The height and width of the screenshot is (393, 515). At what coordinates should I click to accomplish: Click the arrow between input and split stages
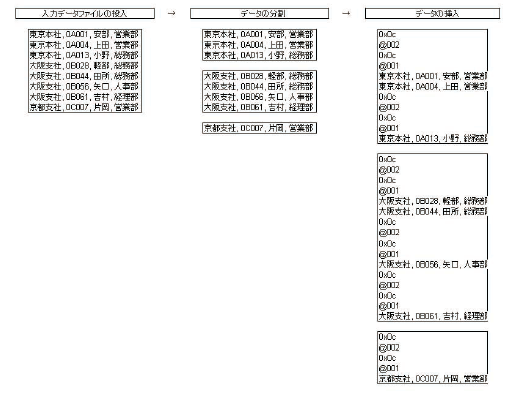(171, 13)
